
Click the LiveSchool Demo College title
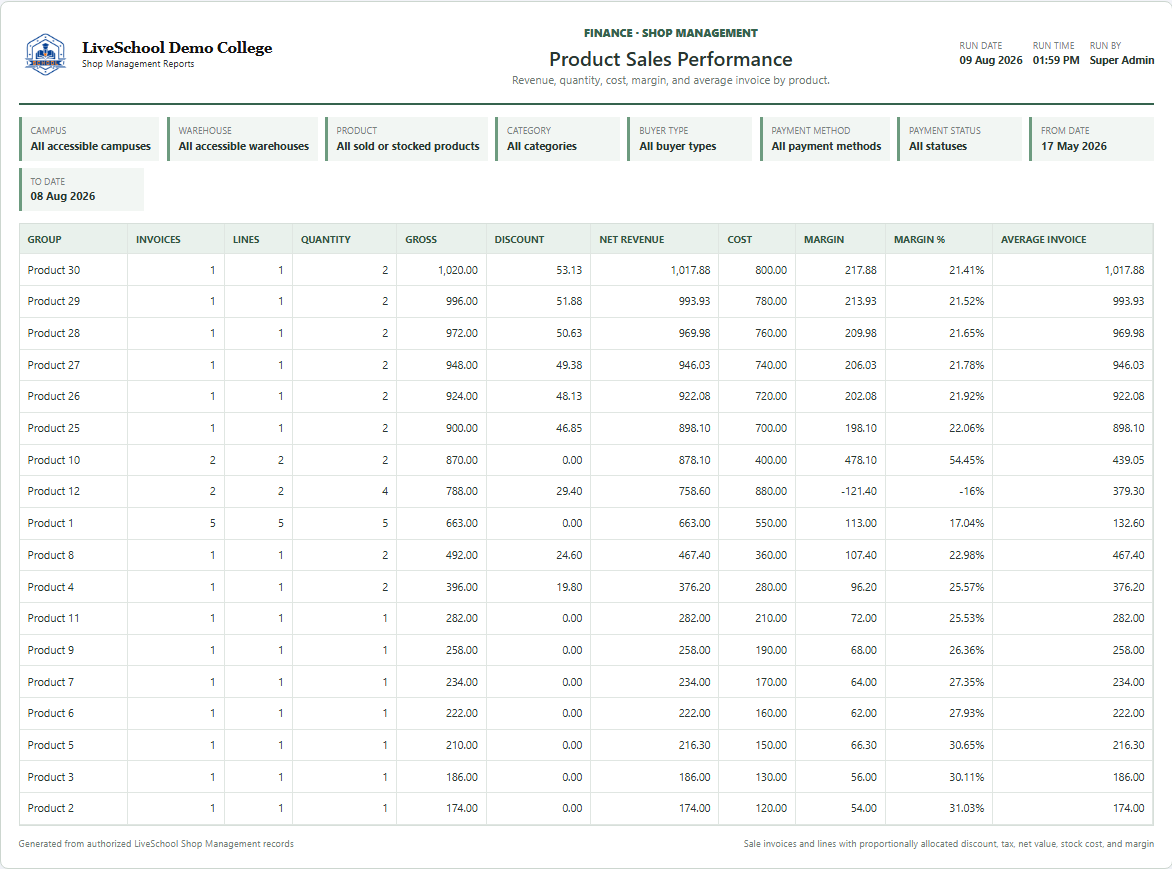pyautogui.click(x=177, y=48)
